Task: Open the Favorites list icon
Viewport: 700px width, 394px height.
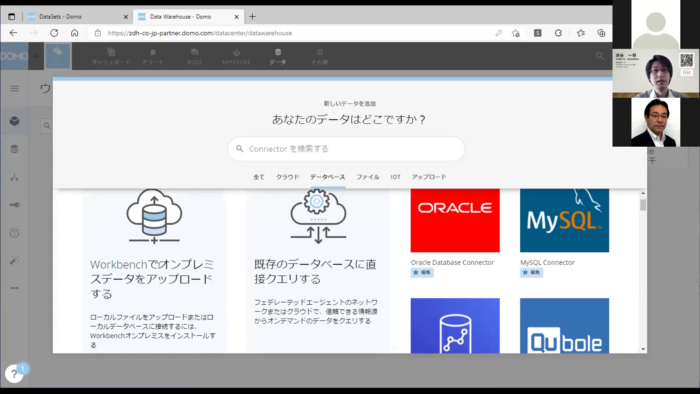Action: click(580, 33)
